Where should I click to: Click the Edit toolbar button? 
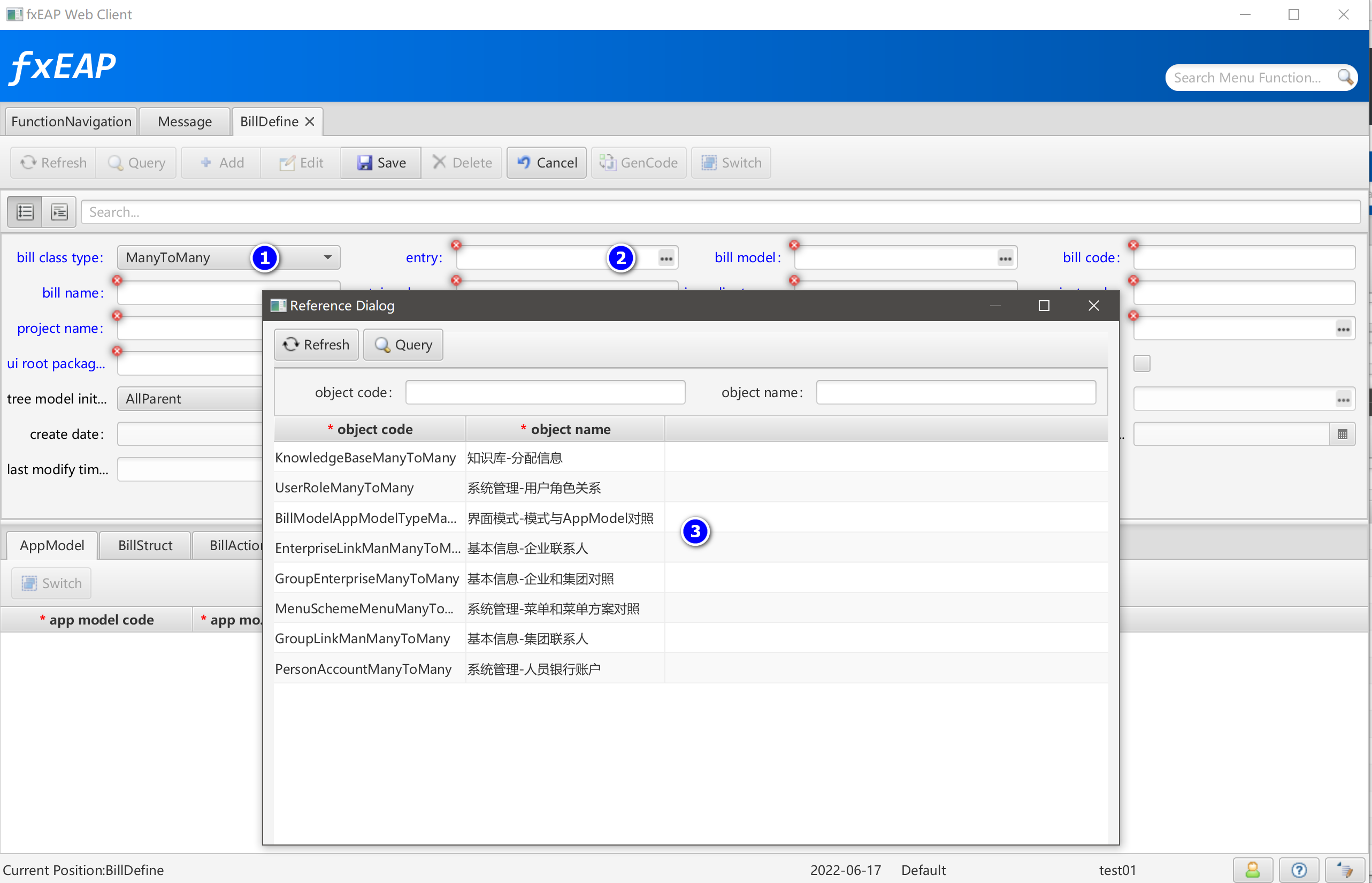pyautogui.click(x=301, y=163)
